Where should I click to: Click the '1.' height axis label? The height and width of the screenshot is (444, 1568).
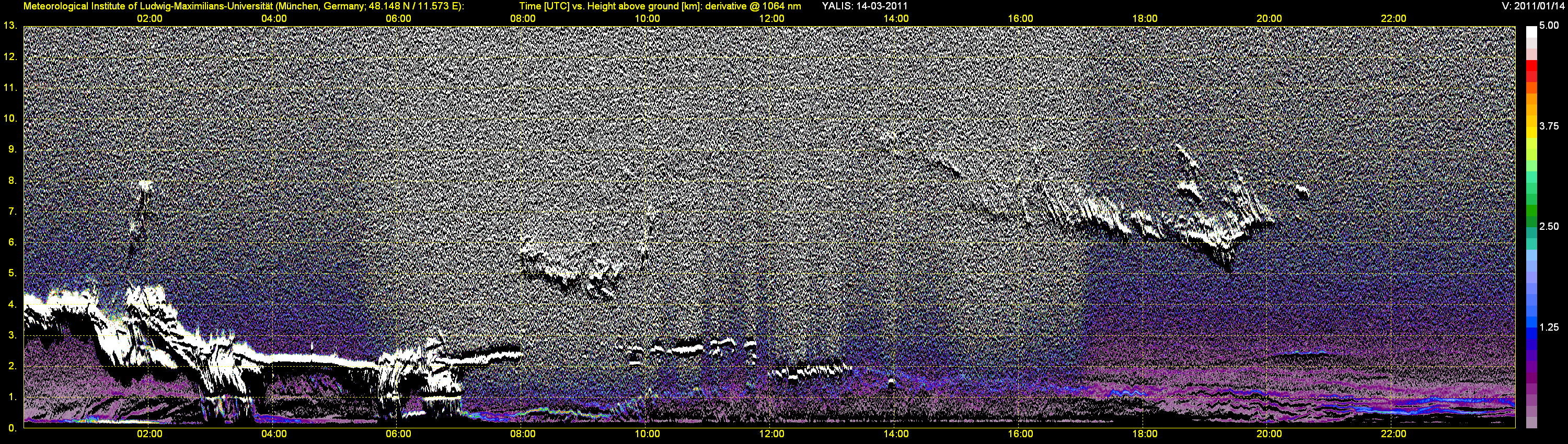pyautogui.click(x=12, y=397)
